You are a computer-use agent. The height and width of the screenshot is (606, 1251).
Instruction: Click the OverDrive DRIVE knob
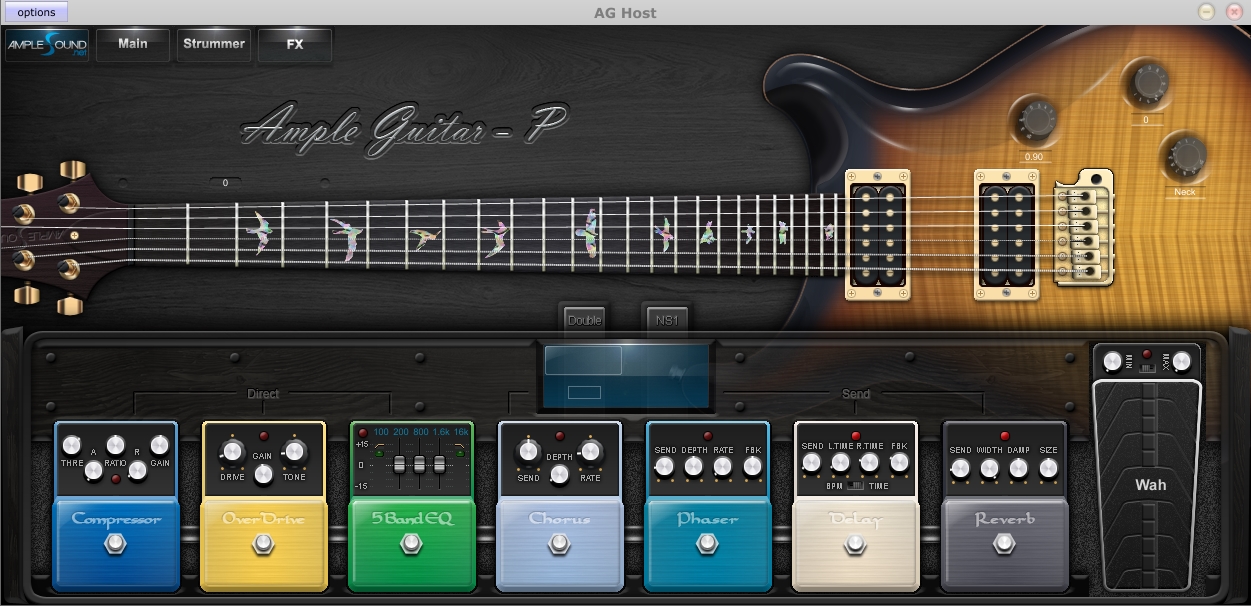[x=232, y=452]
